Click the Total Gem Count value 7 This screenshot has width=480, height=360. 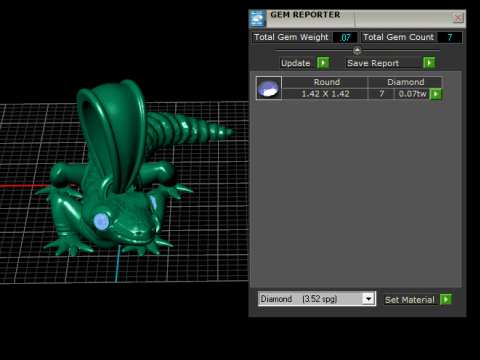point(450,37)
